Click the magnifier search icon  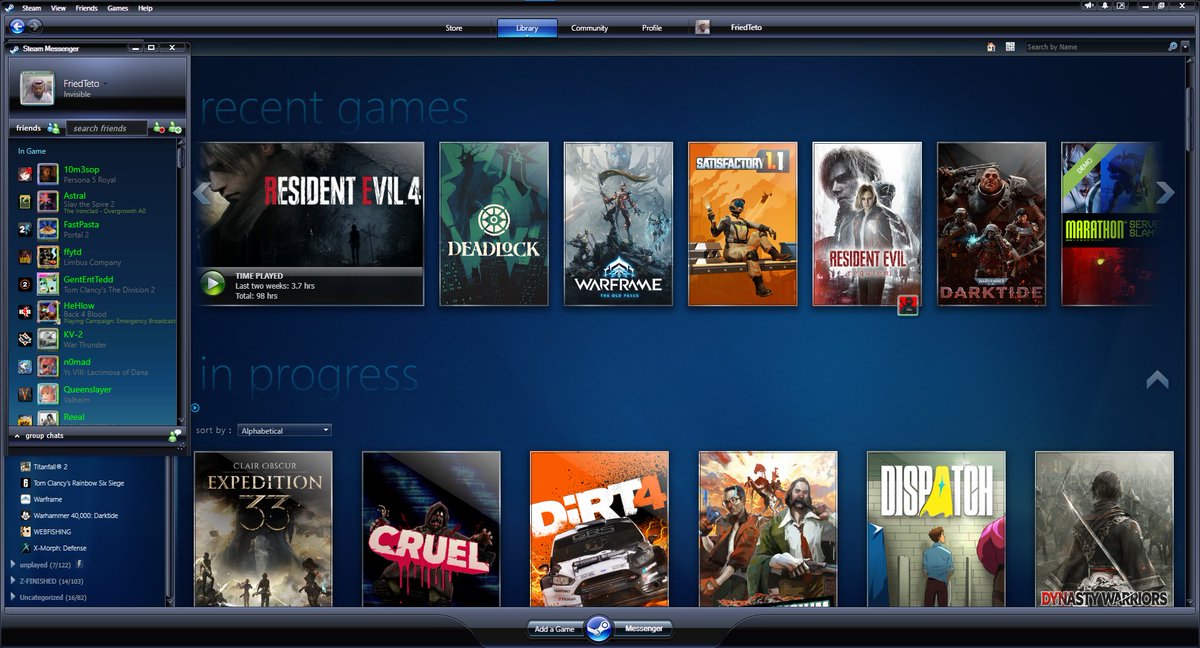[x=1172, y=46]
